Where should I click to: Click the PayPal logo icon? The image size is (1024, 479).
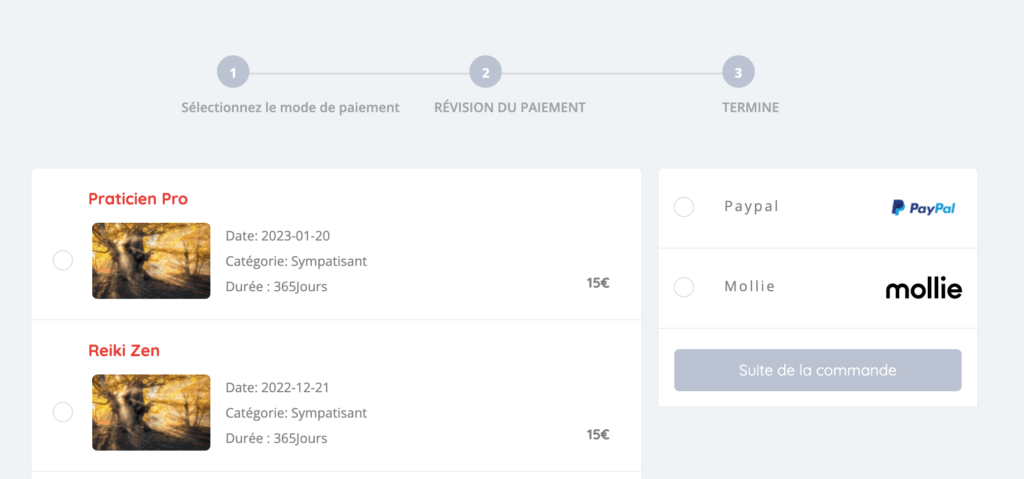pos(923,208)
